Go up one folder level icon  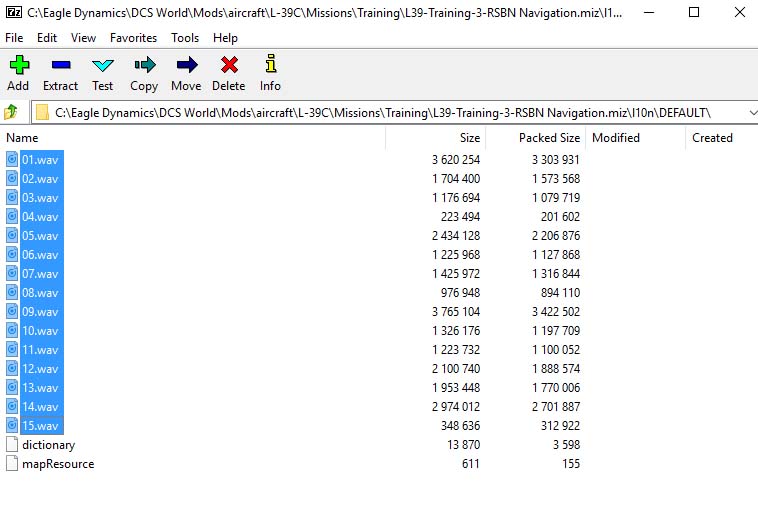point(11,112)
